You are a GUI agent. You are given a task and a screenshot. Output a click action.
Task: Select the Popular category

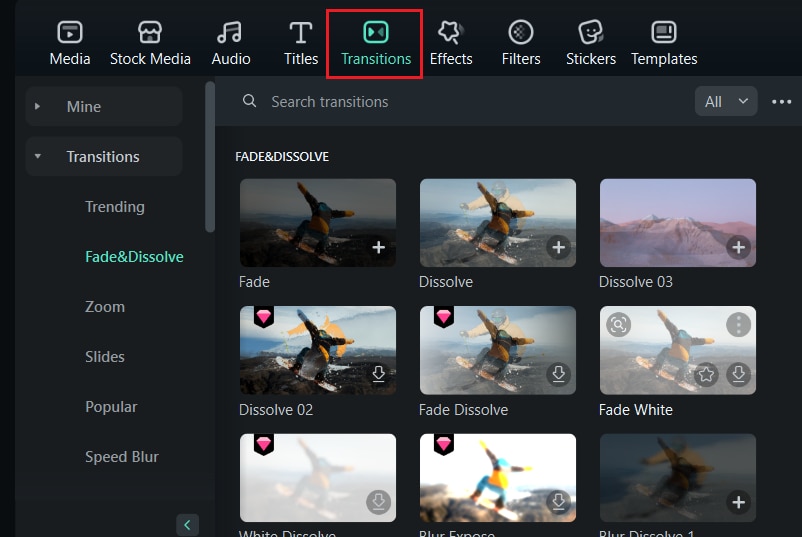(111, 407)
